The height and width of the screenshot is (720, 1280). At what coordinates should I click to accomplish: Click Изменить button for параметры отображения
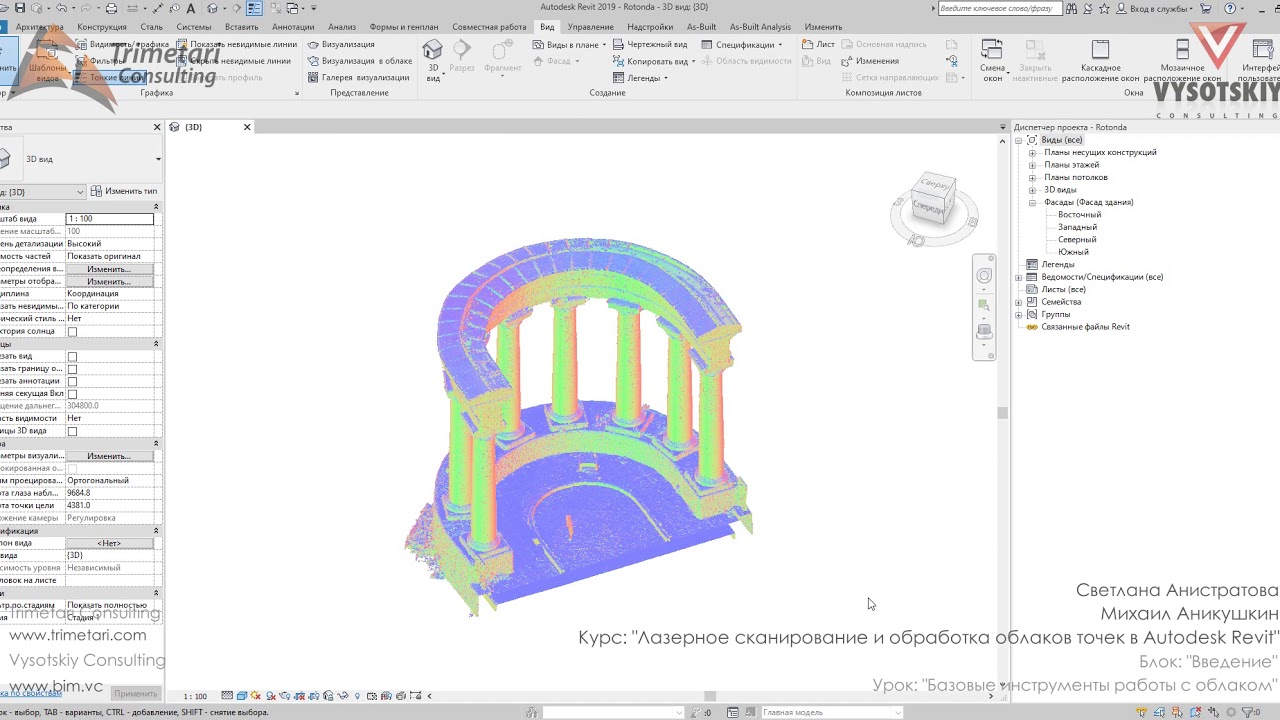click(x=110, y=281)
